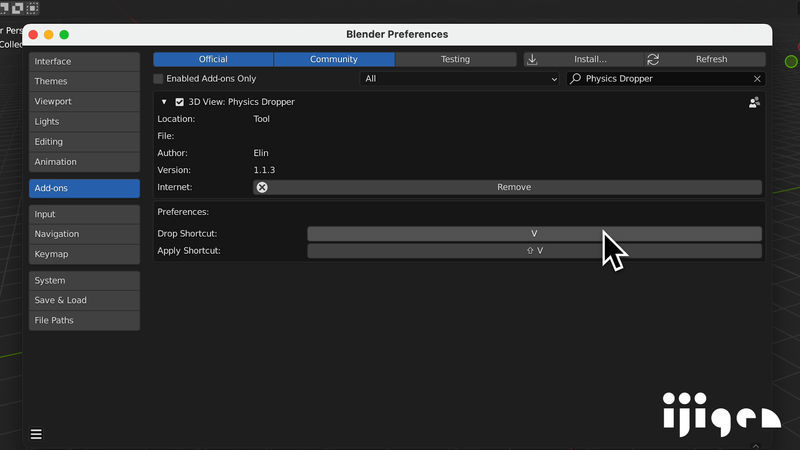Open the Save & Load section
The width and height of the screenshot is (800, 450).
coord(84,301)
